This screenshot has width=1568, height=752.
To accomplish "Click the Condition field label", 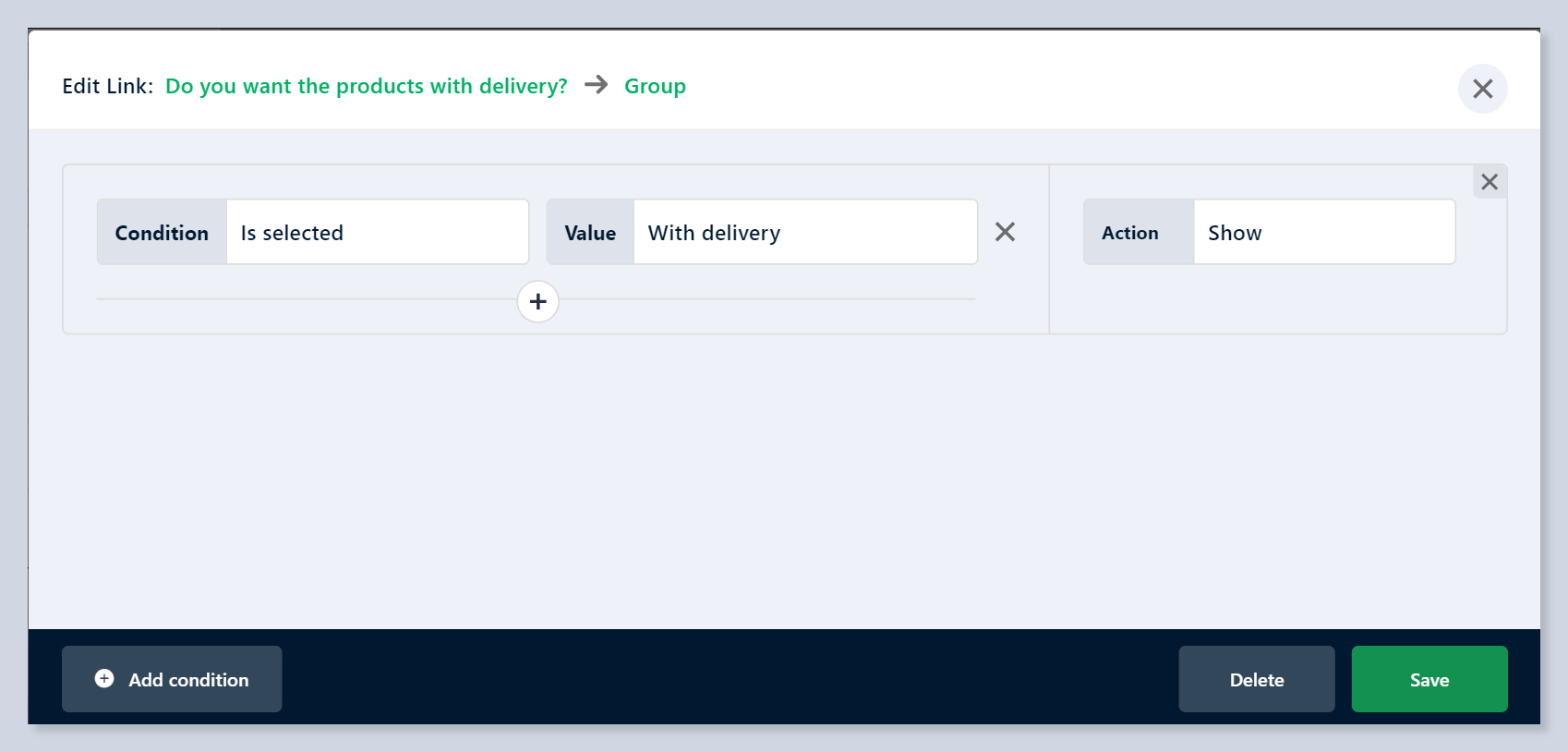I will (x=162, y=233).
